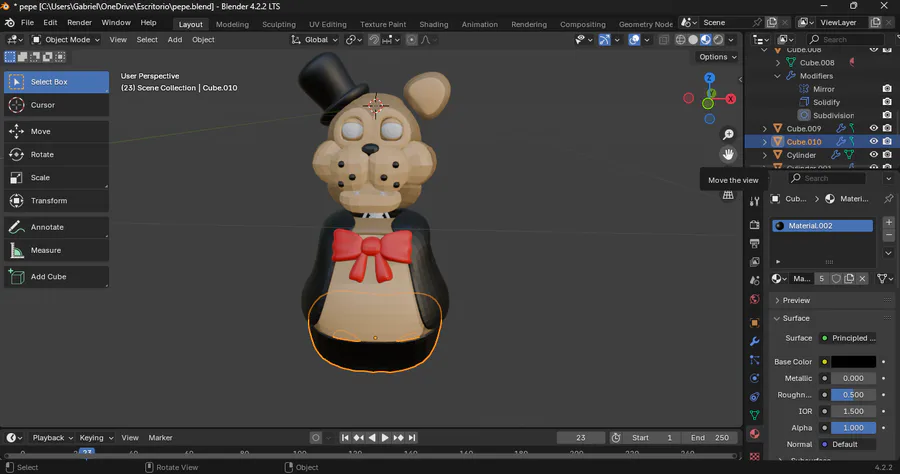The image size is (900, 474).
Task: Open the viewport Add menu
Action: pyautogui.click(x=174, y=40)
